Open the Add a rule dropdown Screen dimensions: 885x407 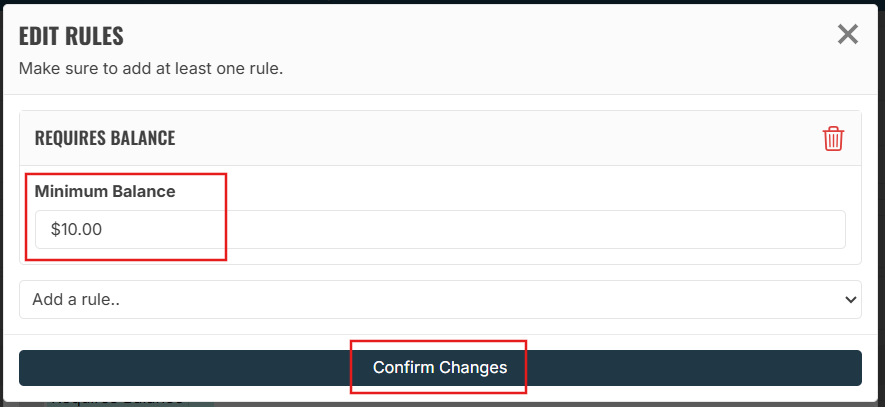coord(440,299)
